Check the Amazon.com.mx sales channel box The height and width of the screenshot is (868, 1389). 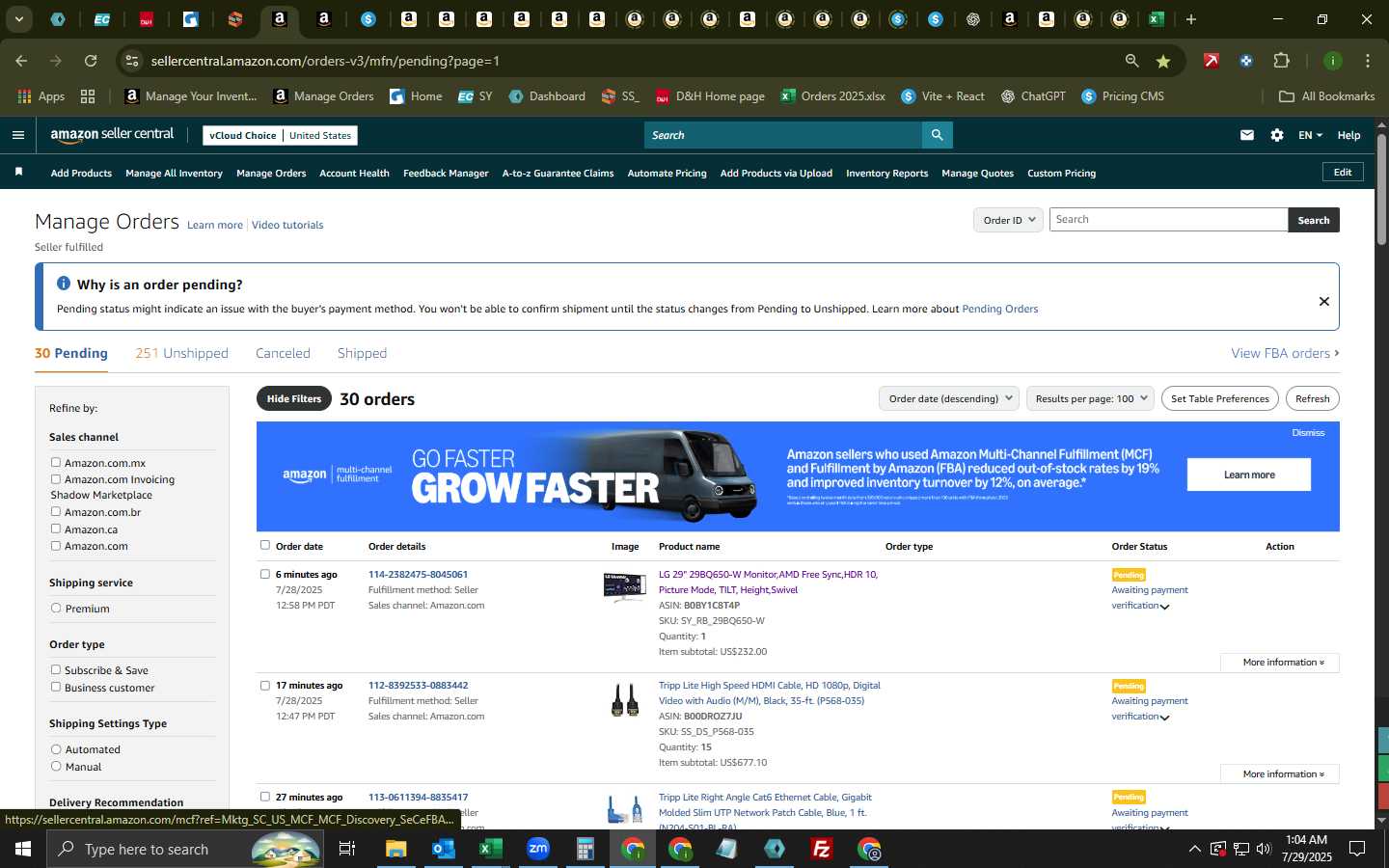[x=56, y=463]
